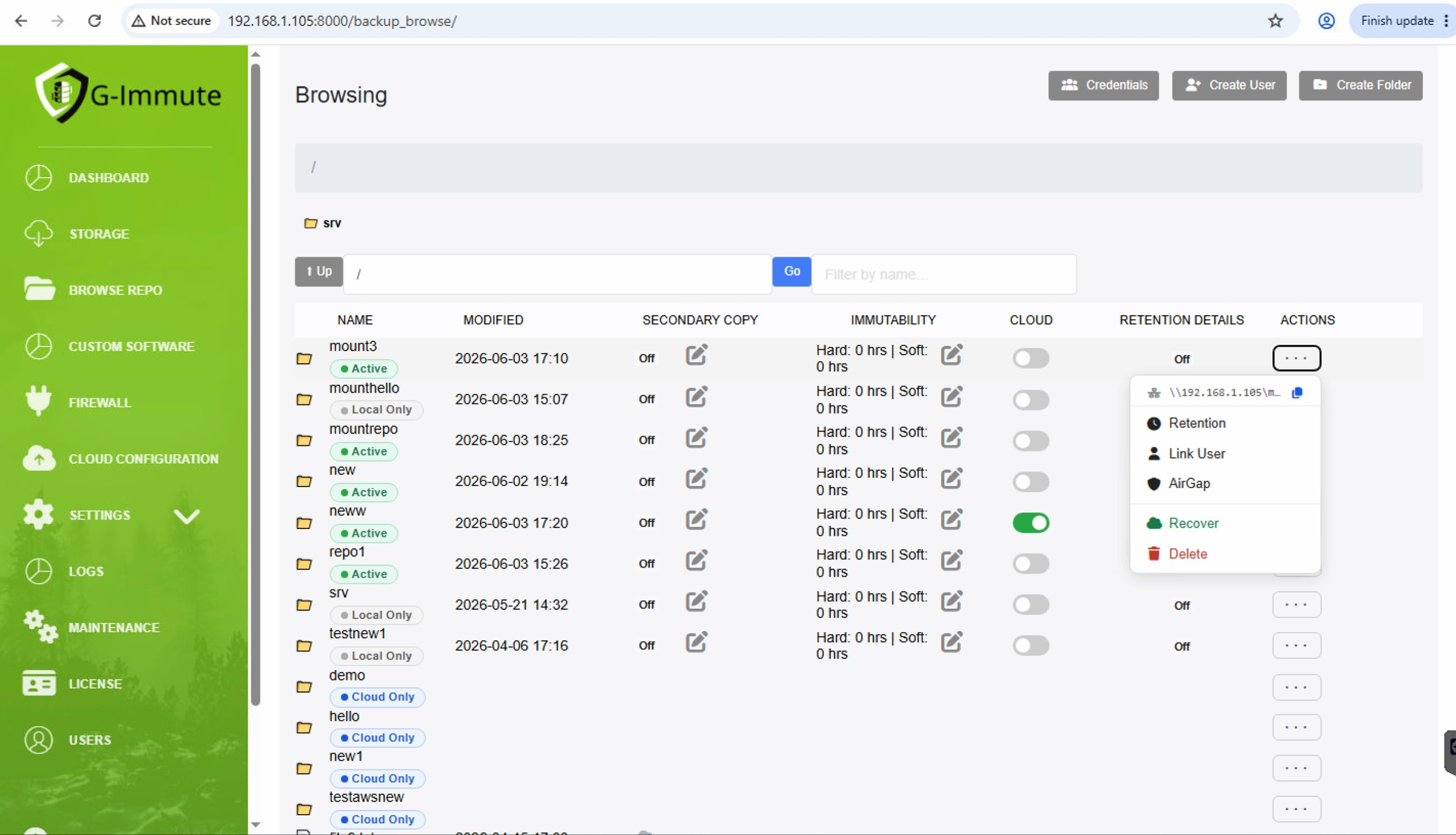
Task: Edit secondary copy for mountrepo
Action: point(696,438)
